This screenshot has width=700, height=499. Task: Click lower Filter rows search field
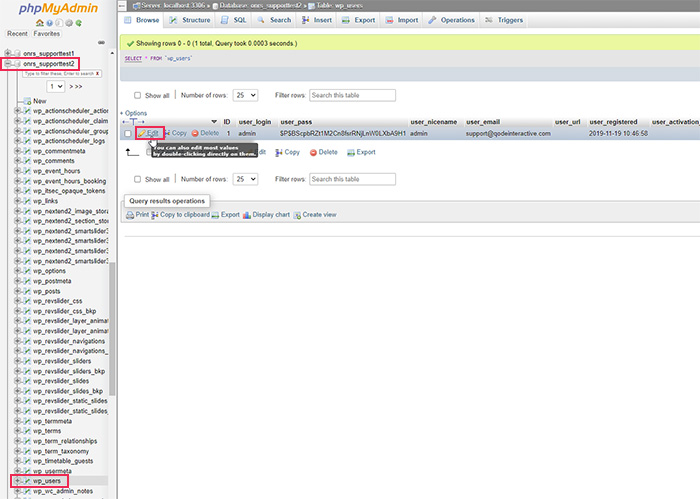pos(352,179)
